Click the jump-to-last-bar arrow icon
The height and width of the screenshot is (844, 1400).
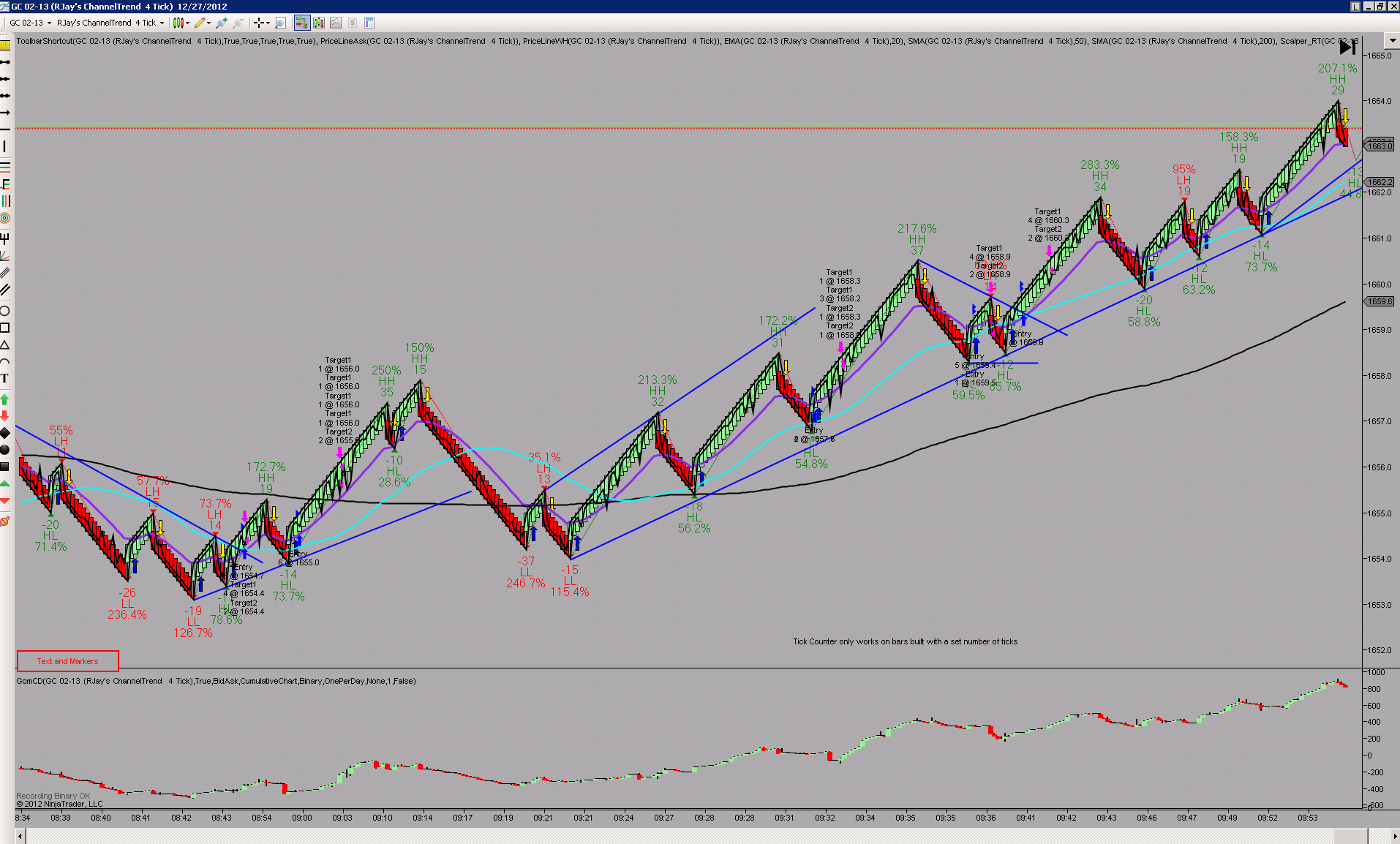coord(1347,48)
